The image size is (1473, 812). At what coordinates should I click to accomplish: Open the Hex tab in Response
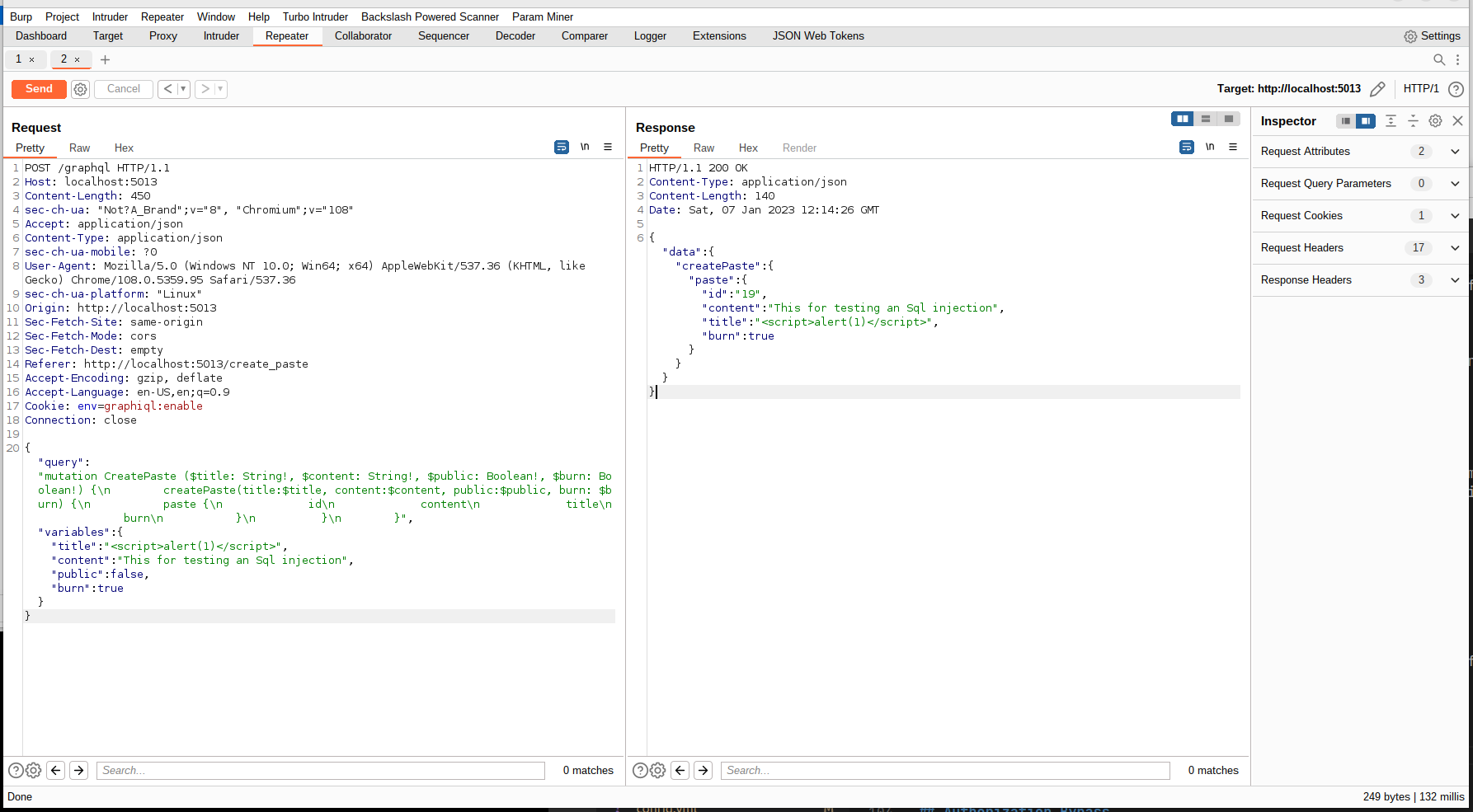[748, 148]
